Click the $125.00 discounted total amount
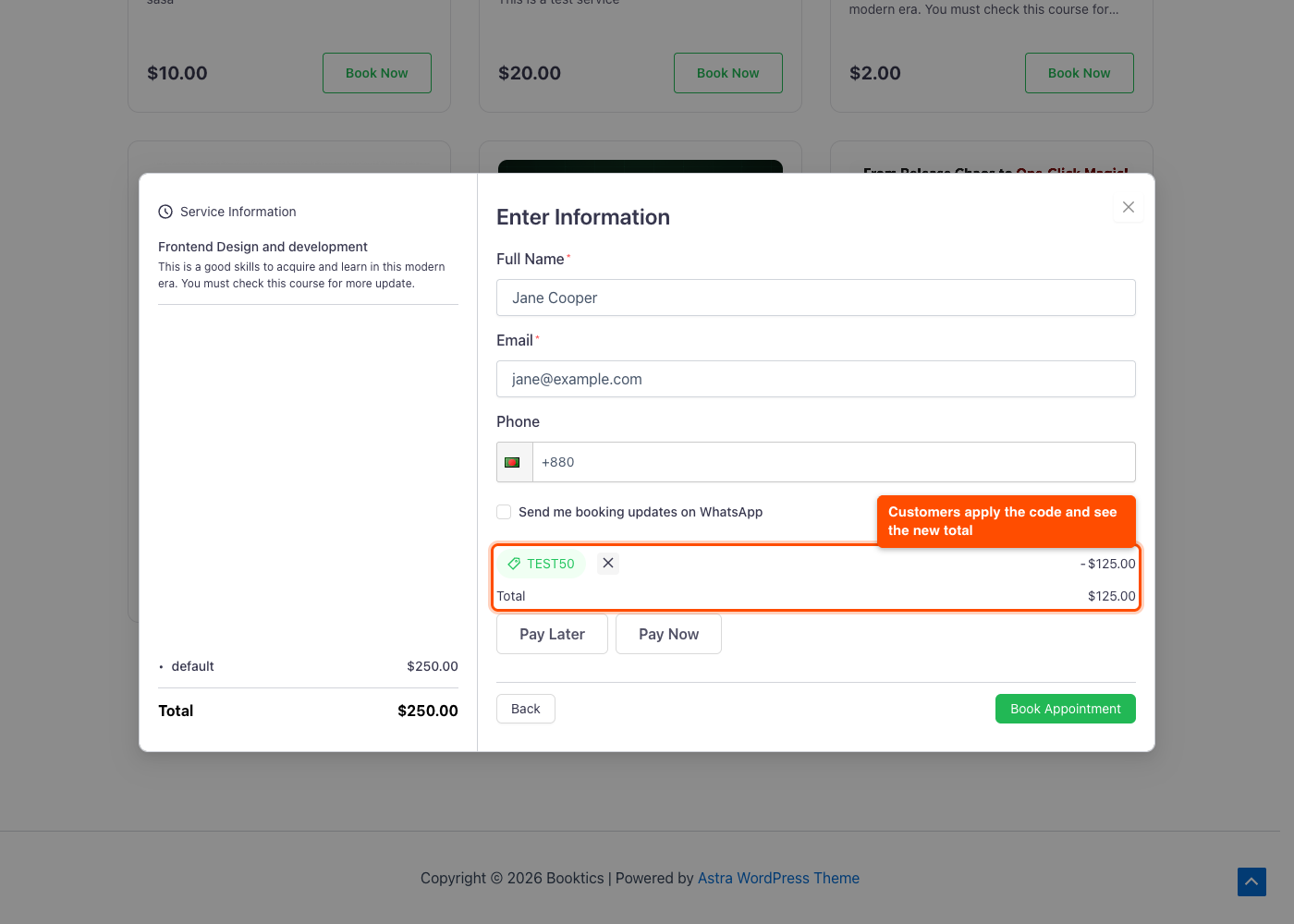Viewport: 1294px width, 924px height. click(1111, 596)
